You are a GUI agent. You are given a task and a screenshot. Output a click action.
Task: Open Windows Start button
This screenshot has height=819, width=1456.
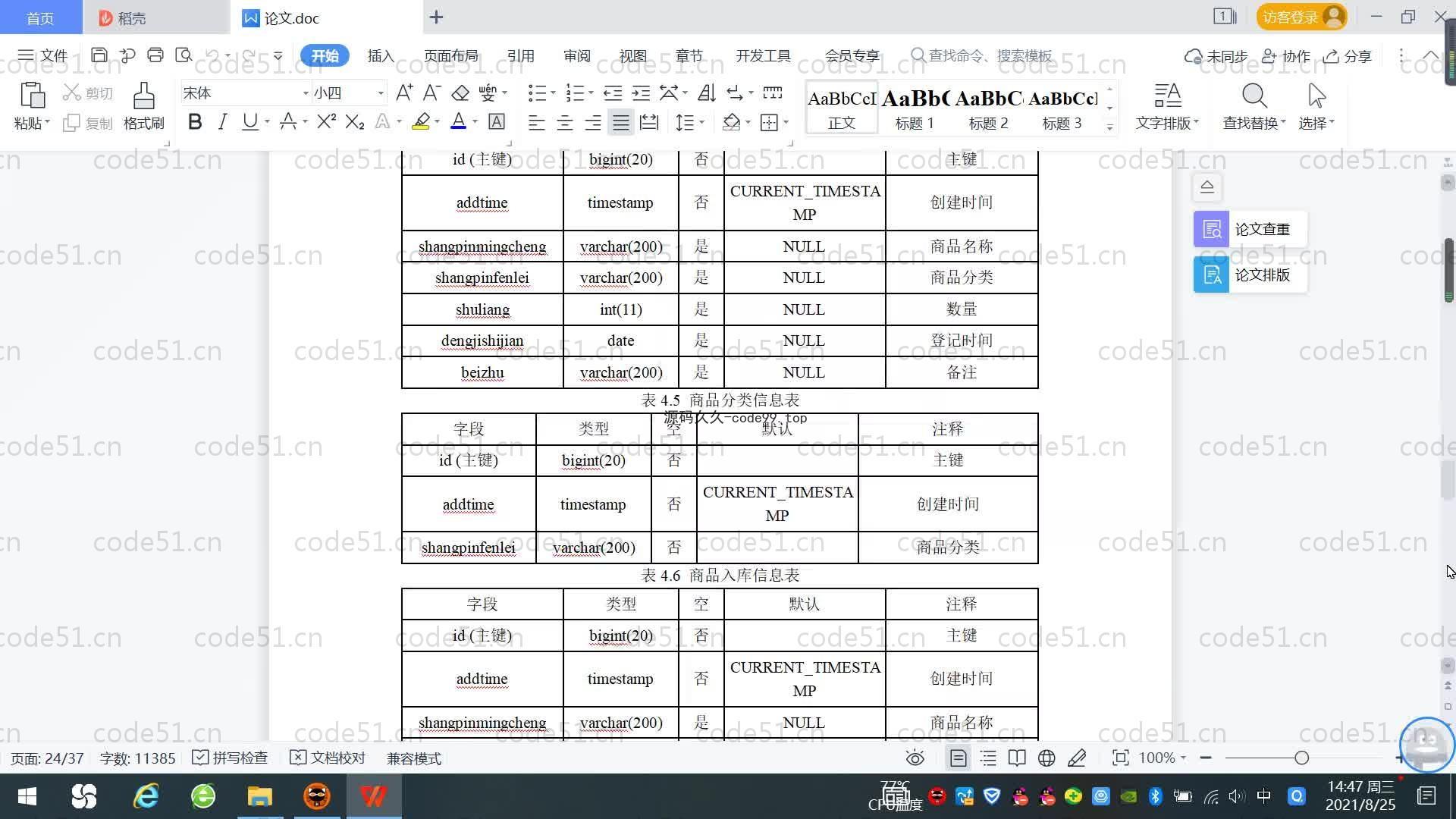[27, 796]
